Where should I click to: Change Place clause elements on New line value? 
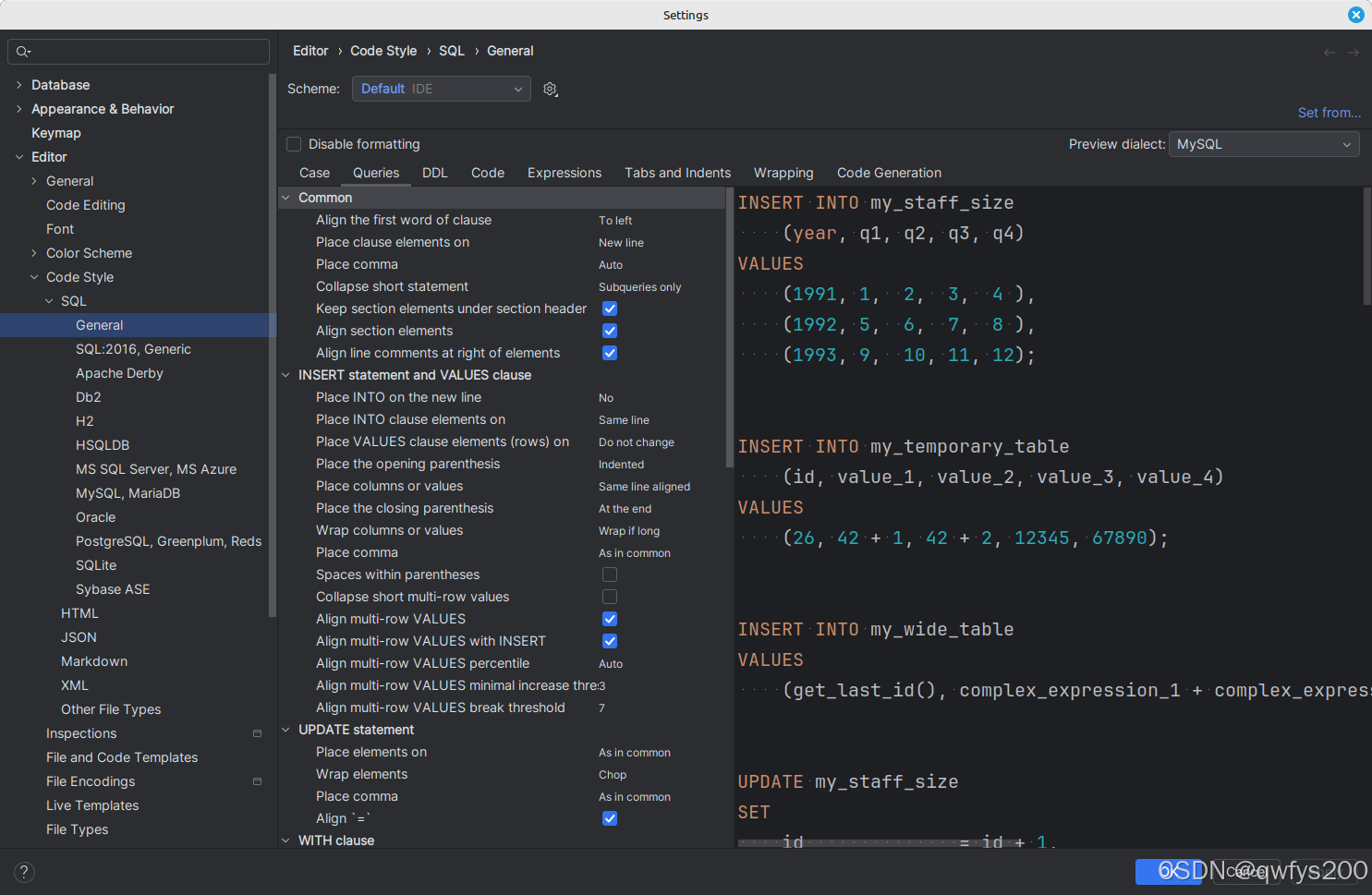[x=621, y=243]
